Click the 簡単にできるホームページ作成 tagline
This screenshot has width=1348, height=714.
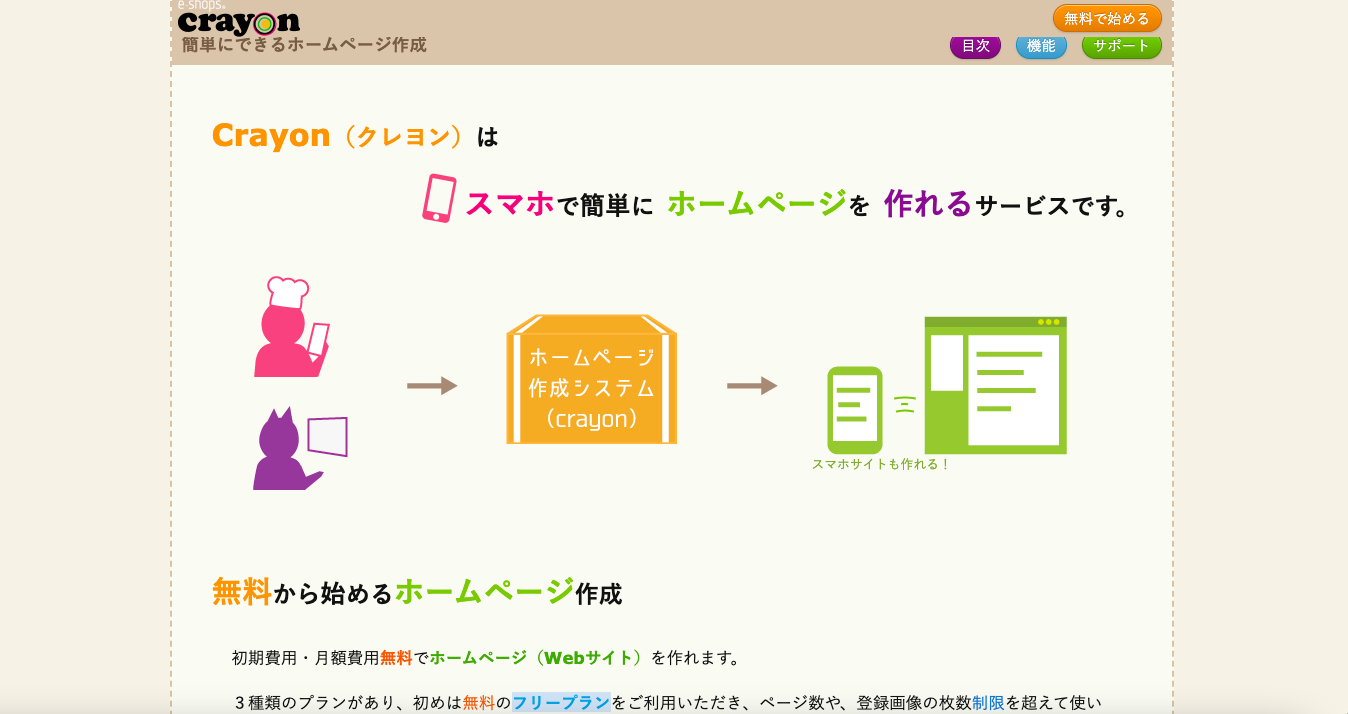[304, 45]
